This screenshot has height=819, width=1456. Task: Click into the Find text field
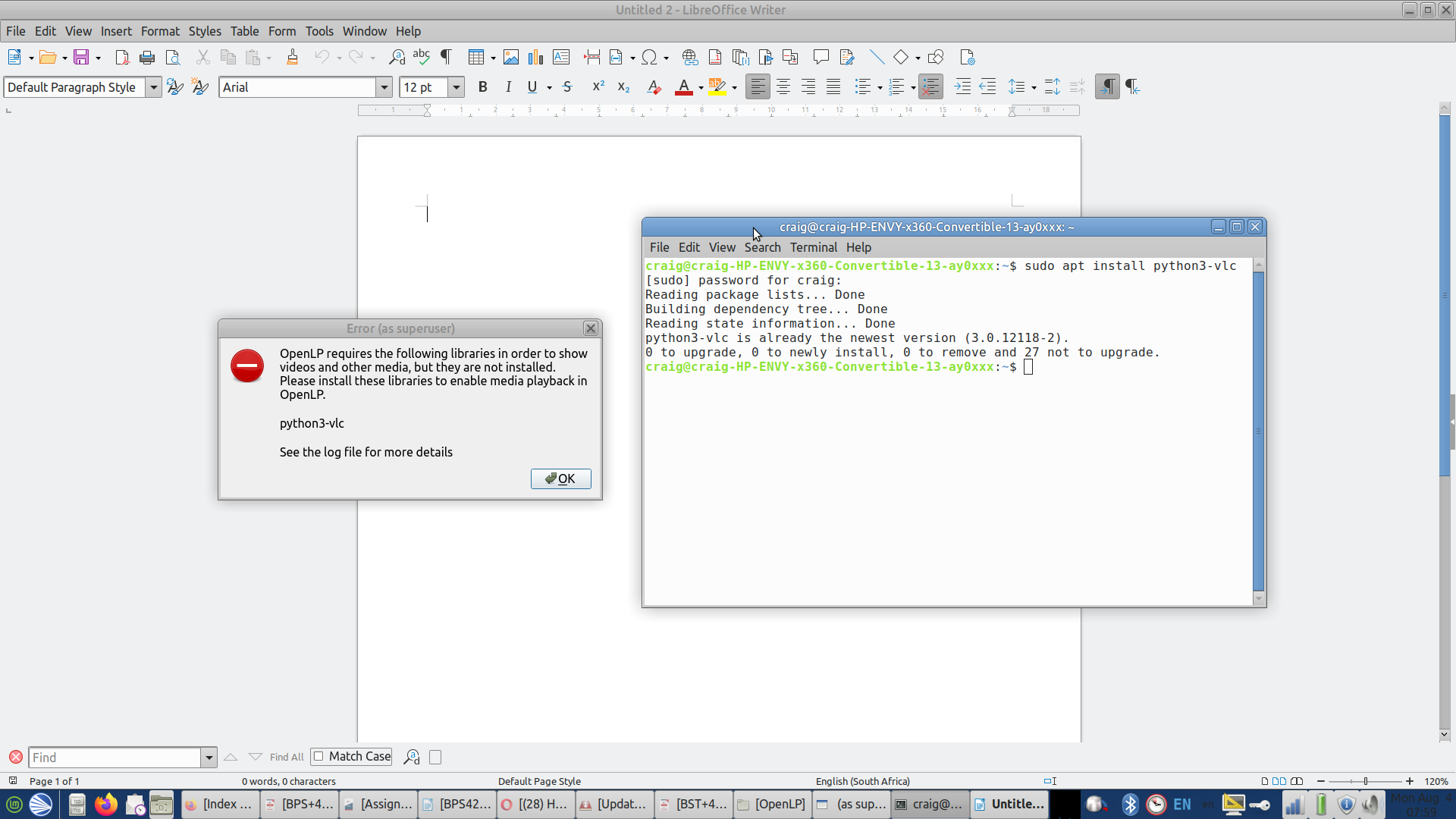click(x=115, y=758)
